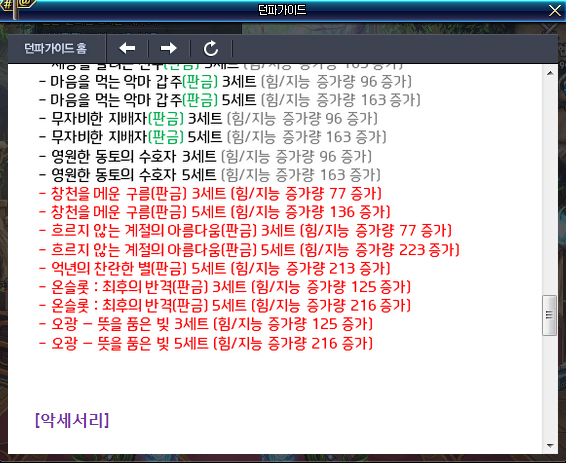The height and width of the screenshot is (463, 566).
Task: Select the 영원한 동토의 수호자 3세트 line
Action: coord(205,156)
